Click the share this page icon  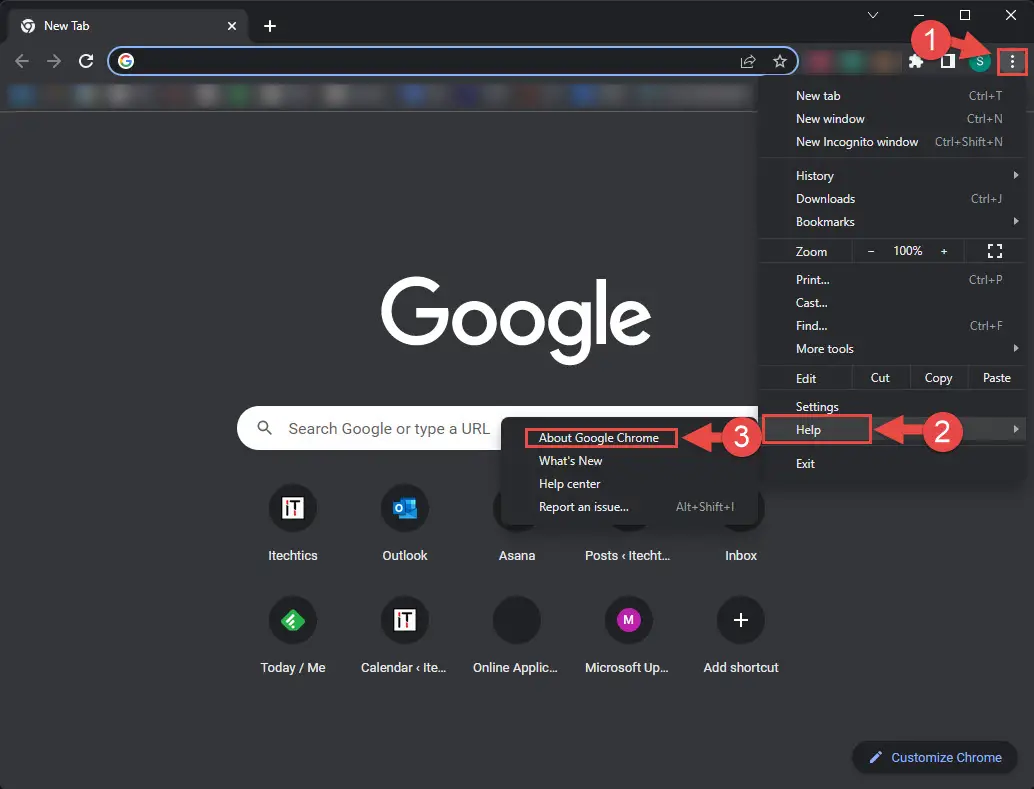(748, 61)
